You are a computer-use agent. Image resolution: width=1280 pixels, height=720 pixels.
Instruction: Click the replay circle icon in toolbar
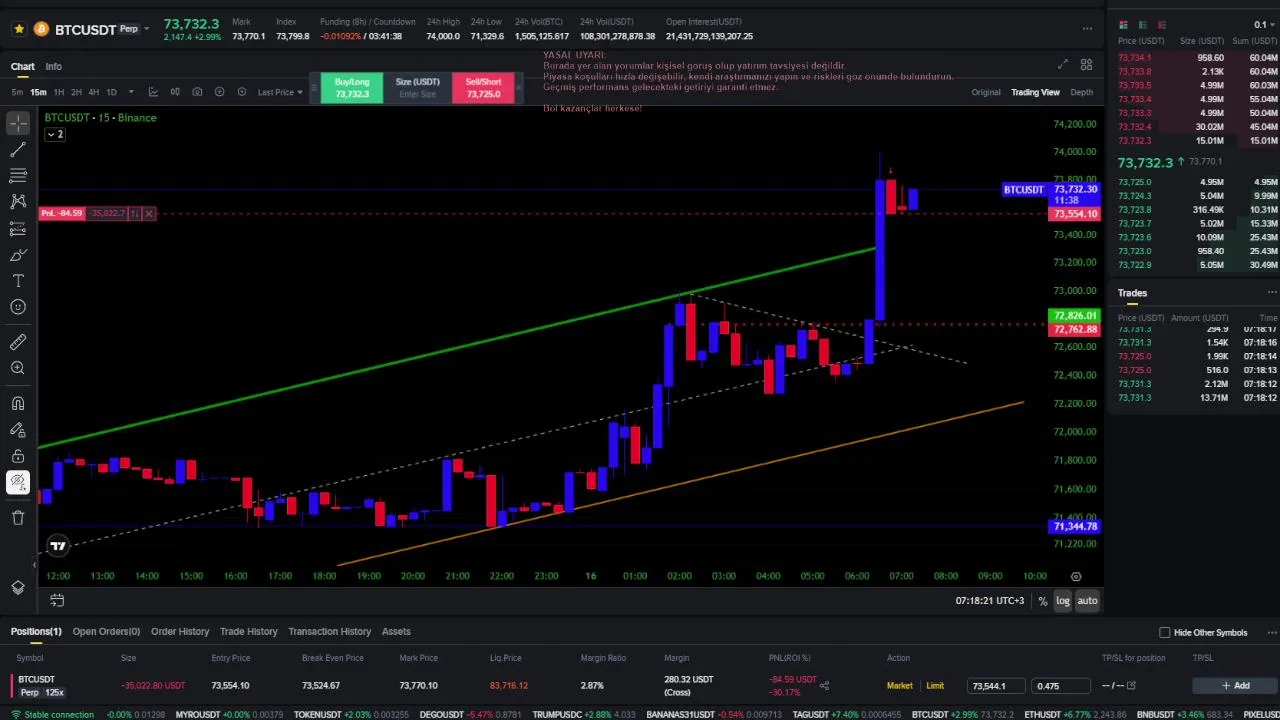[x=241, y=92]
